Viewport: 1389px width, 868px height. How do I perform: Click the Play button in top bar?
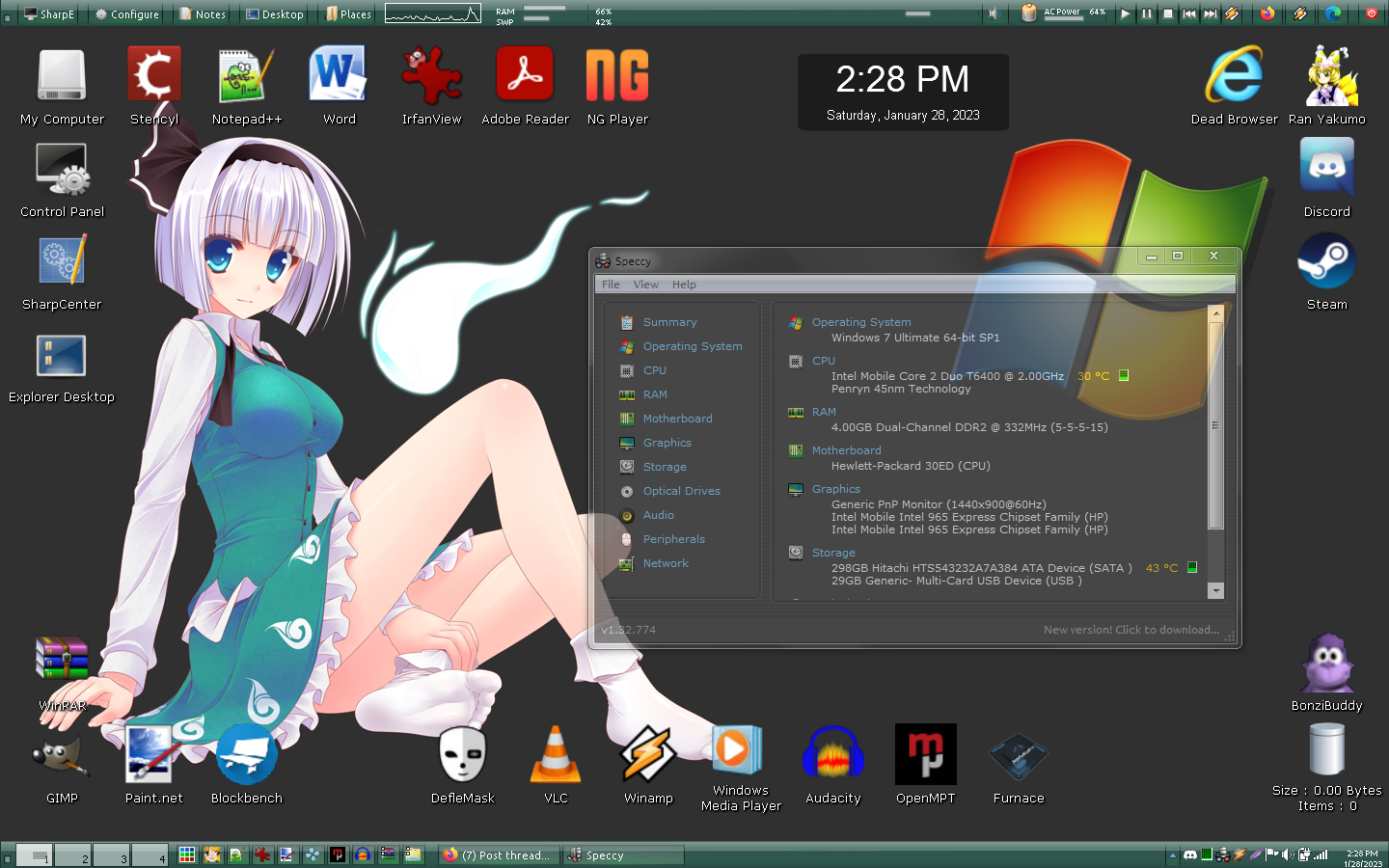click(x=1125, y=14)
